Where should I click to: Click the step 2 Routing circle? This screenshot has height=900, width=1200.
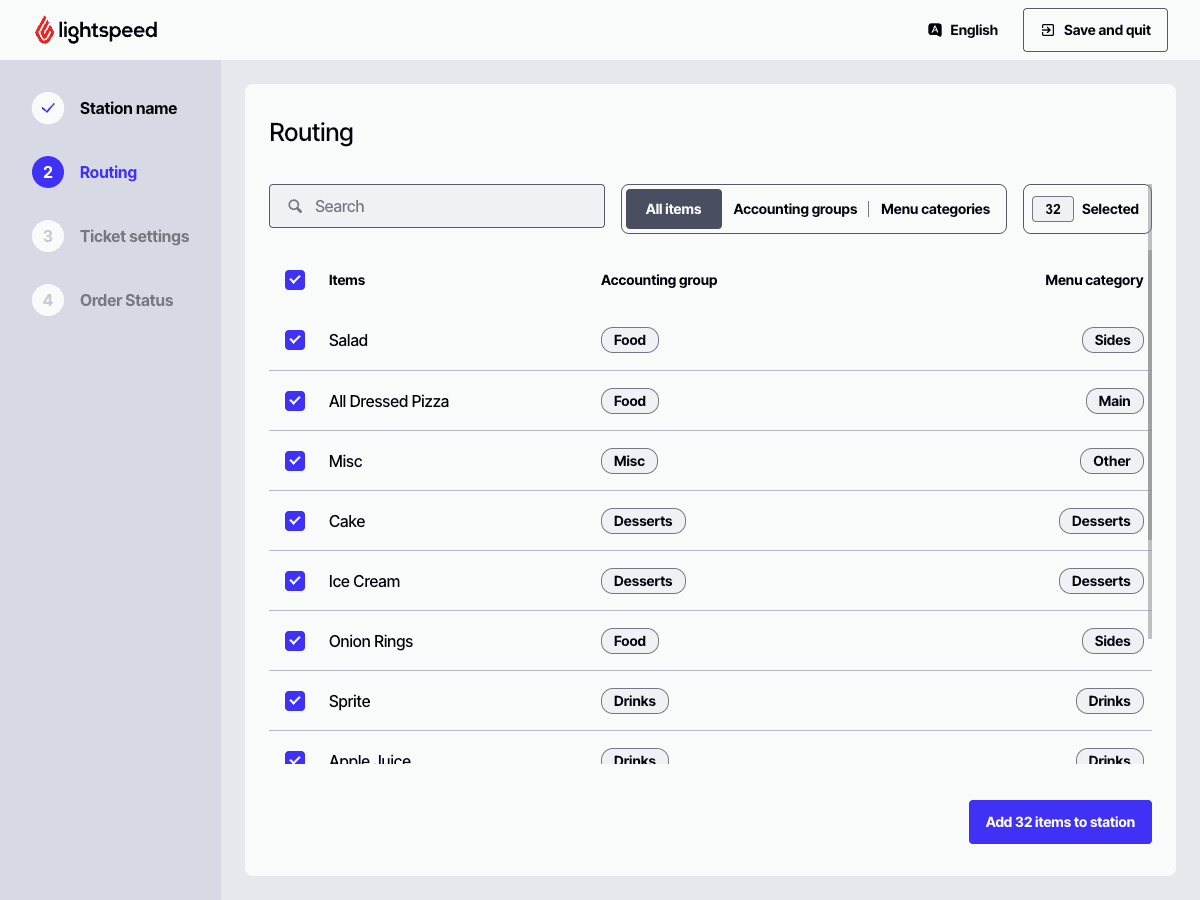48,172
